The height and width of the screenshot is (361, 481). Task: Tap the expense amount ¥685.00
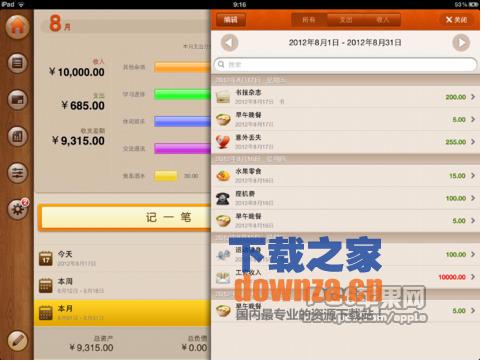pyautogui.click(x=83, y=106)
